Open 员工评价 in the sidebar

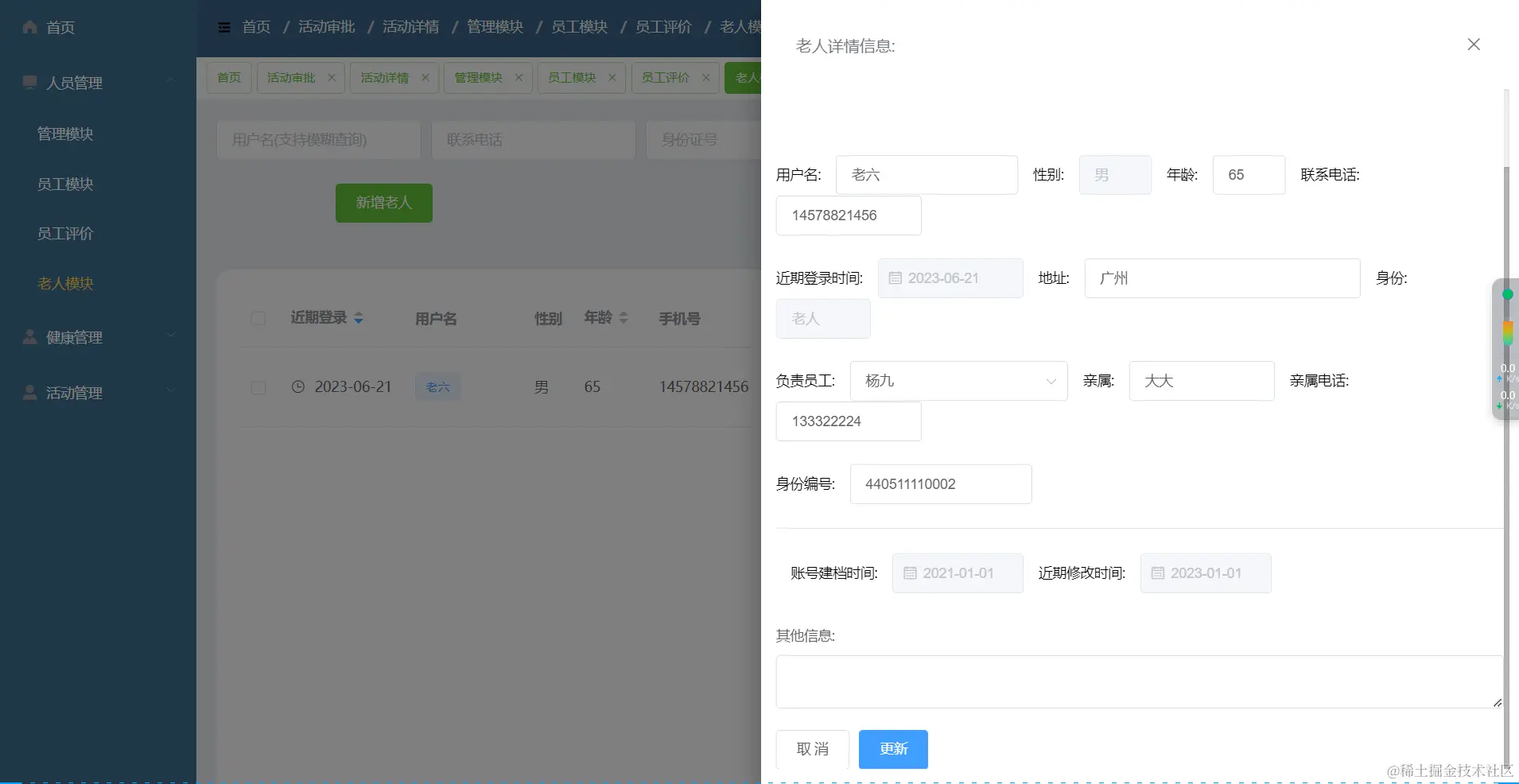[65, 234]
